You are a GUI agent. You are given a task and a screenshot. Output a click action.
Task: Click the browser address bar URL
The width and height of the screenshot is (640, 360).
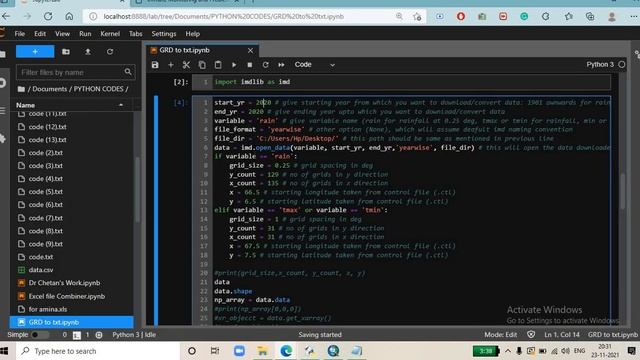click(224, 16)
